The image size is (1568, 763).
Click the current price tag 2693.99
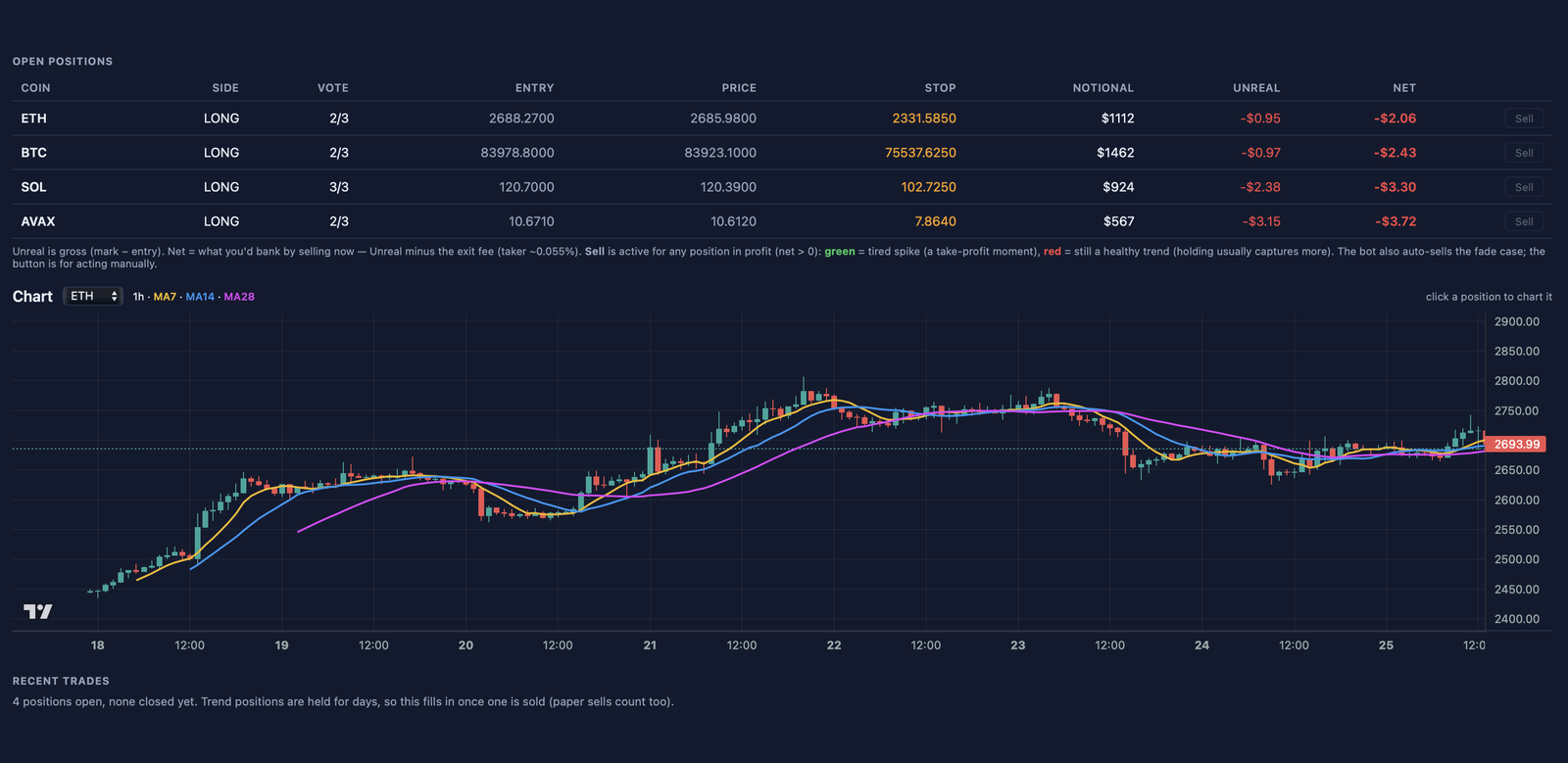[x=1516, y=444]
